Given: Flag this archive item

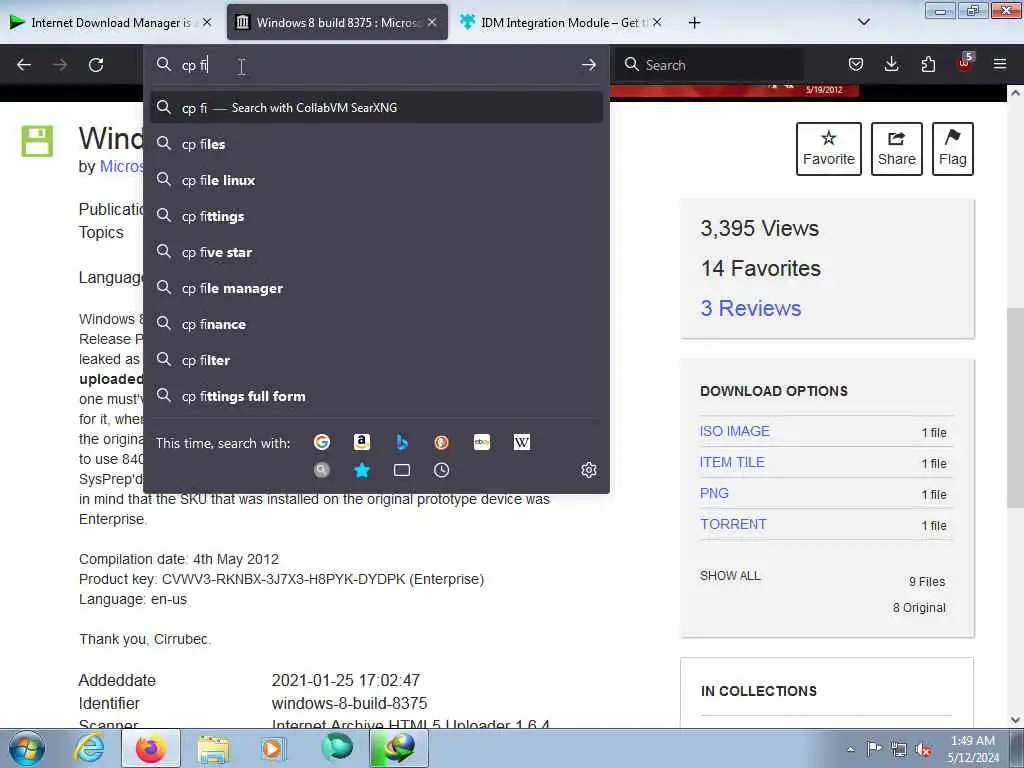Looking at the screenshot, I should [953, 149].
